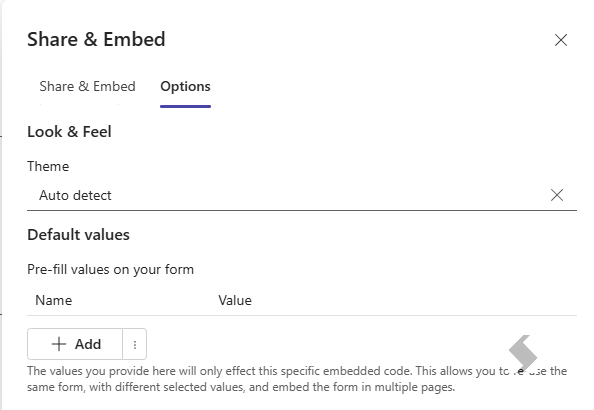Click the empty space right of Auto detect text
This screenshot has width=594, height=410.
coord(330,195)
